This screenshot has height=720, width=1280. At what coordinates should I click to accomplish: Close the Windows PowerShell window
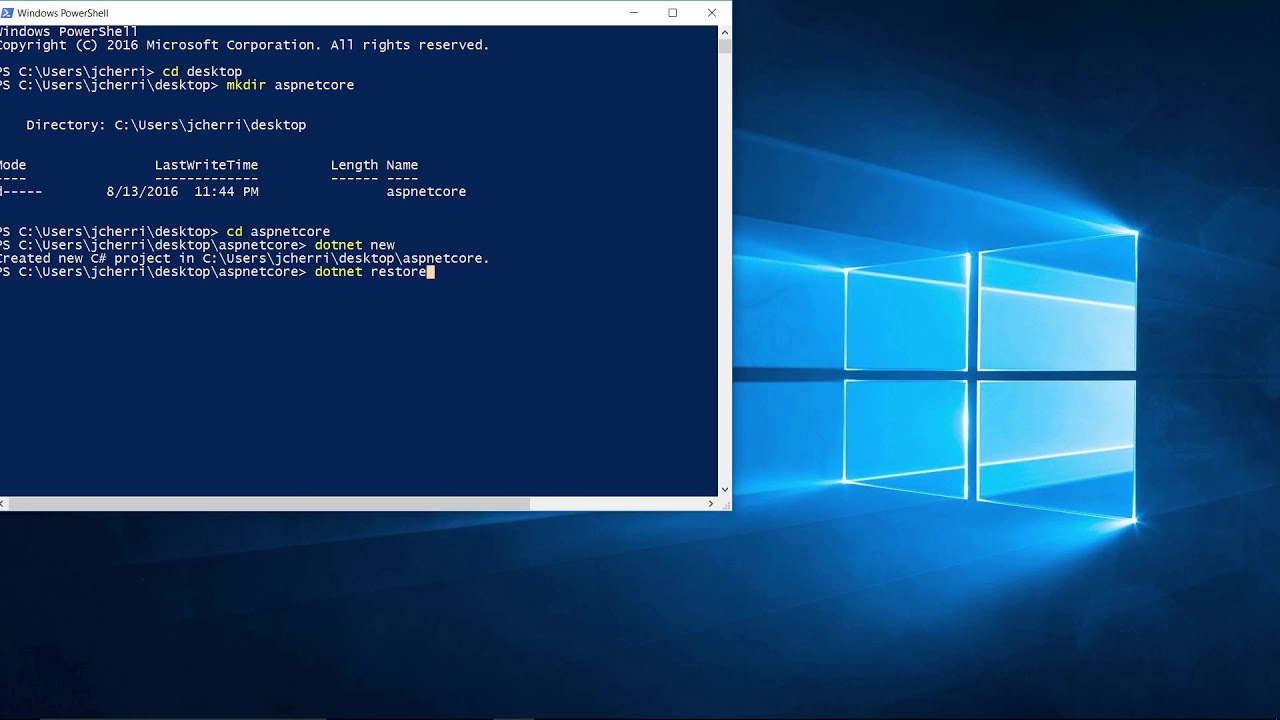[712, 13]
